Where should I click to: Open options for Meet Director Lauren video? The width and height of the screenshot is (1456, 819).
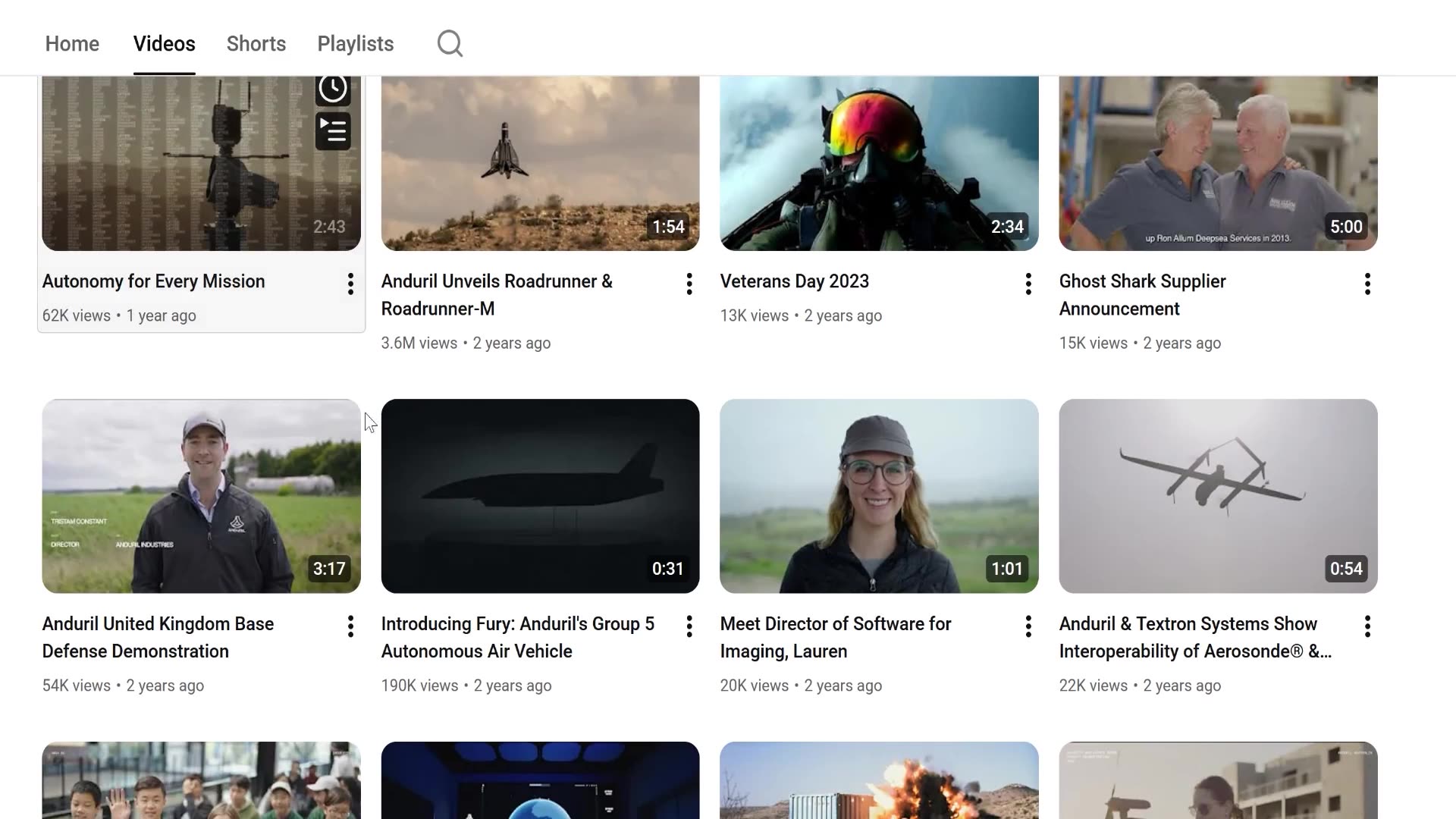point(1028,626)
